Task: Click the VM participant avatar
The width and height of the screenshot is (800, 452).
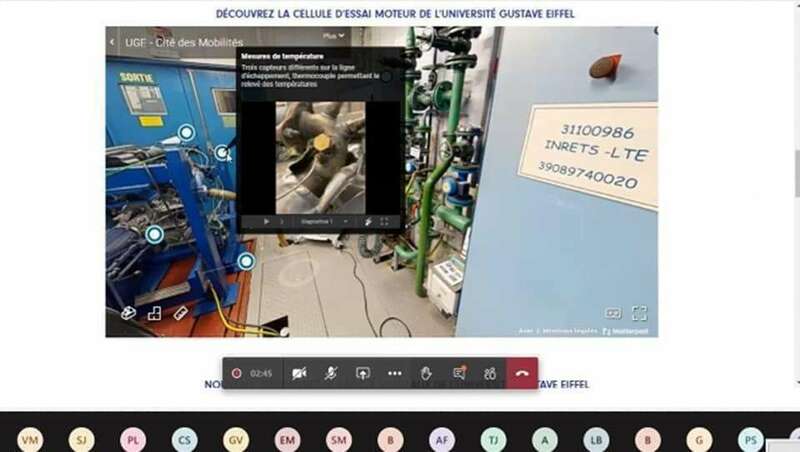Action: [30, 439]
